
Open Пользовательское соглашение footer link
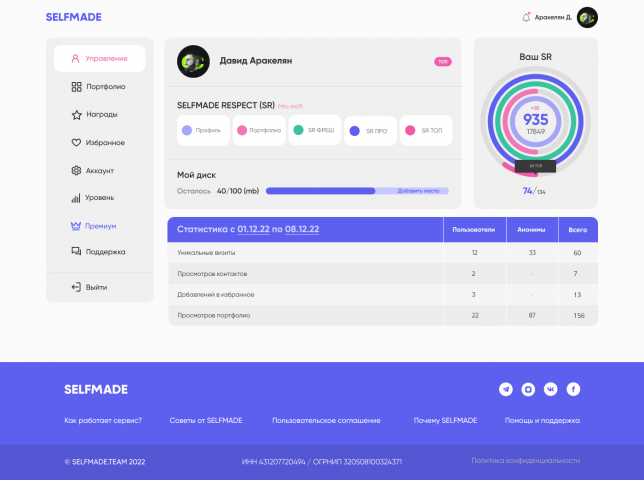pos(326,420)
